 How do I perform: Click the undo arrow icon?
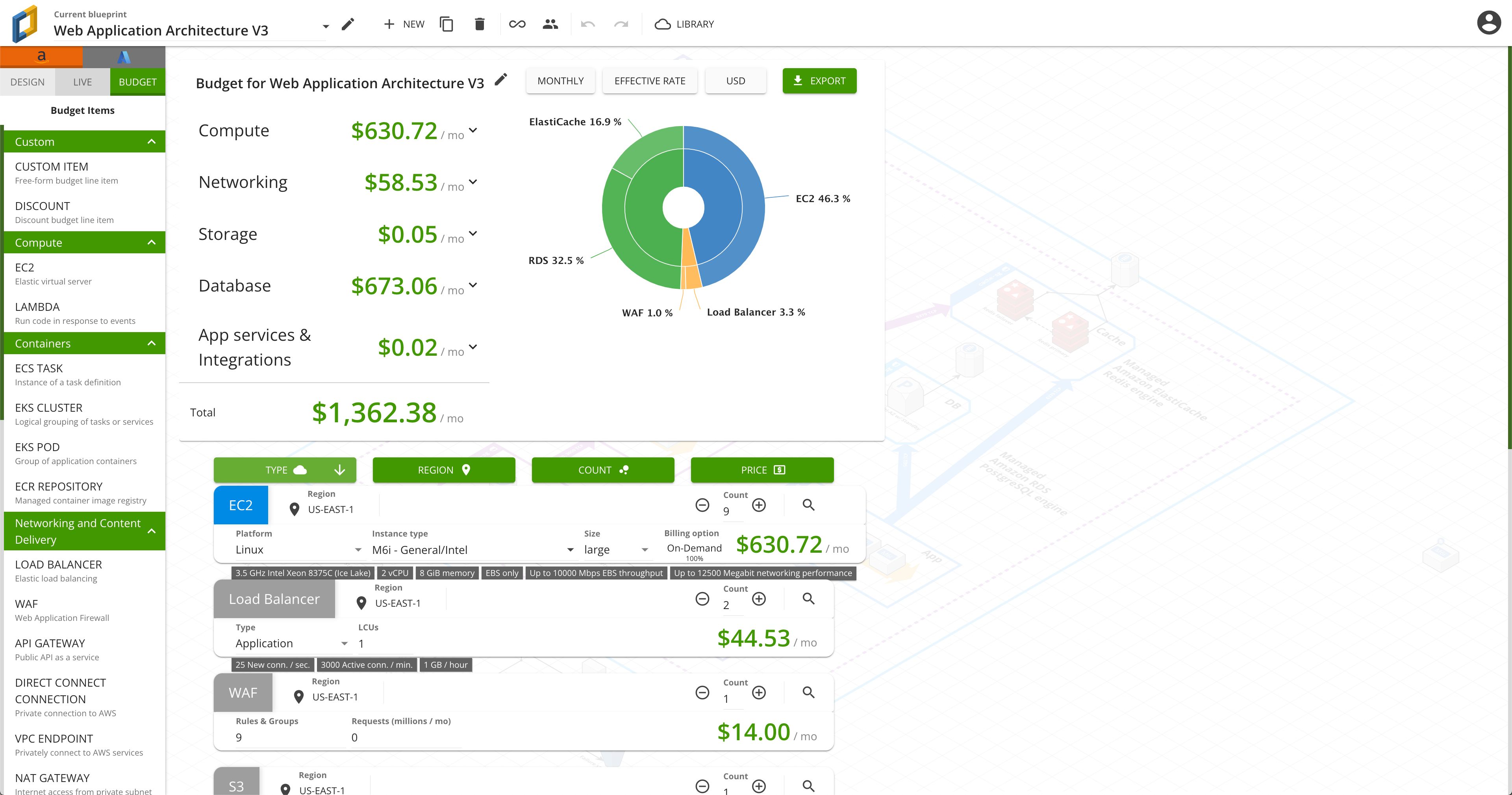pyautogui.click(x=587, y=24)
